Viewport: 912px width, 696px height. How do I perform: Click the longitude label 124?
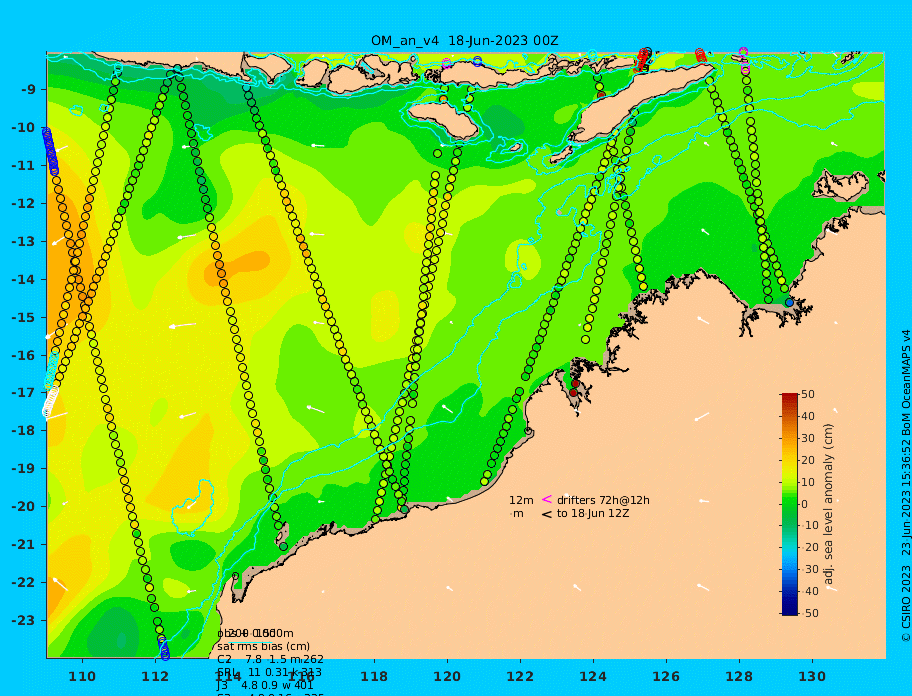click(593, 676)
